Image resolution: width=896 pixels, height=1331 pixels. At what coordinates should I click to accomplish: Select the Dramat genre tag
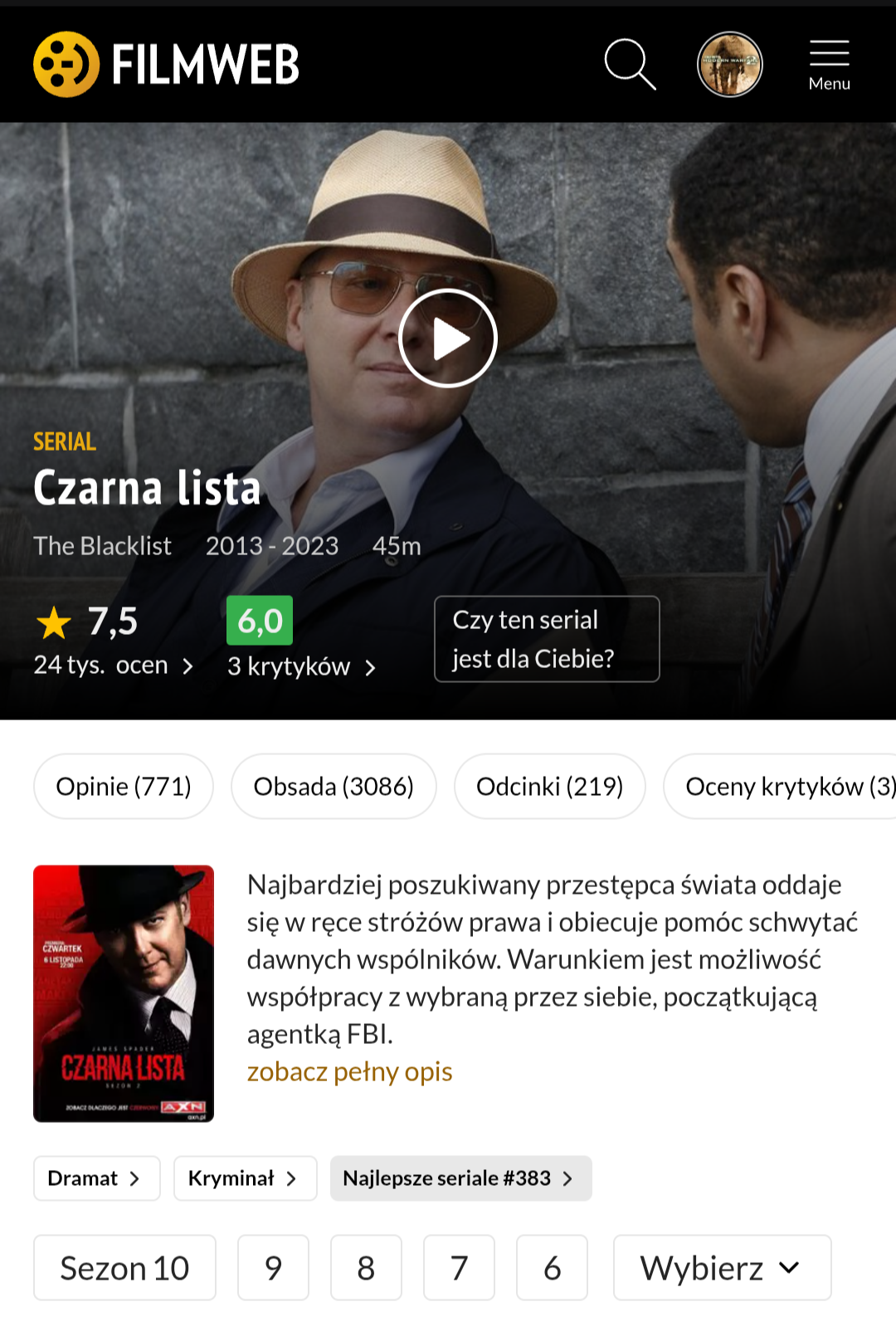point(96,1178)
